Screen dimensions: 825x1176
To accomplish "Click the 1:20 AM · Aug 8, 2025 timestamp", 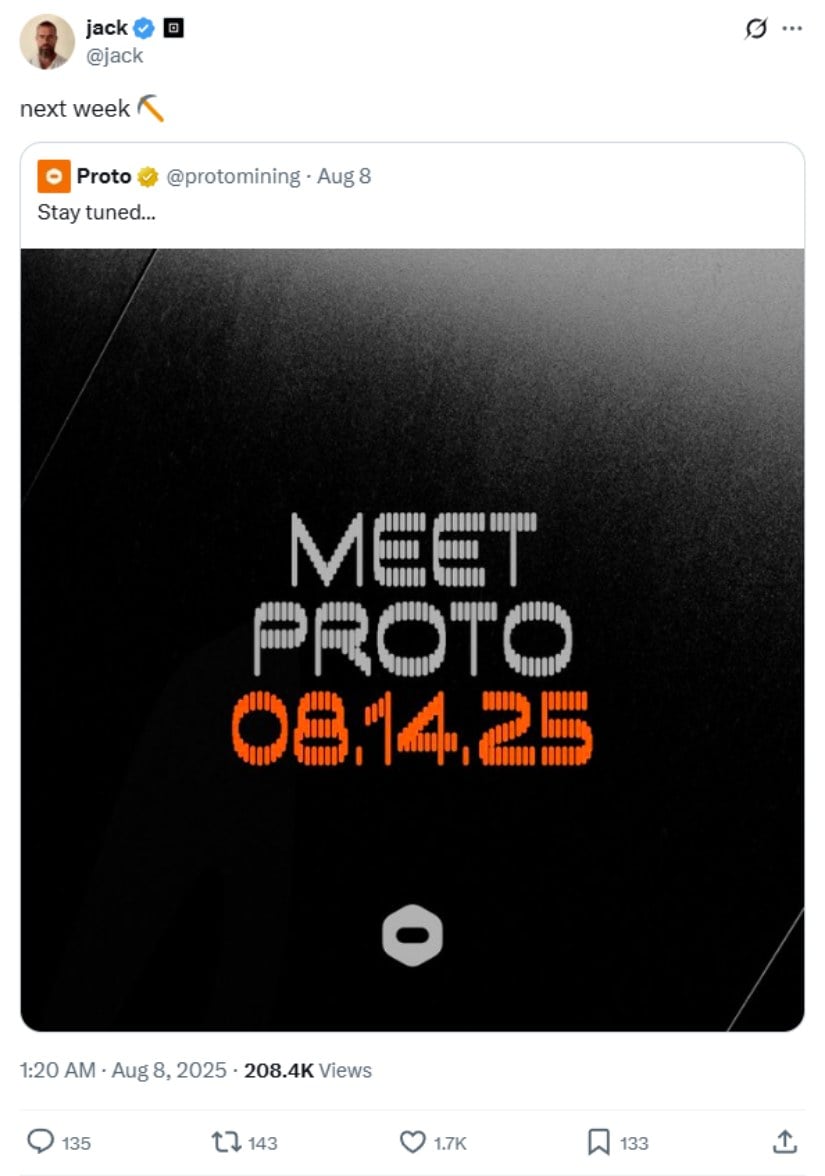I will (x=123, y=1070).
